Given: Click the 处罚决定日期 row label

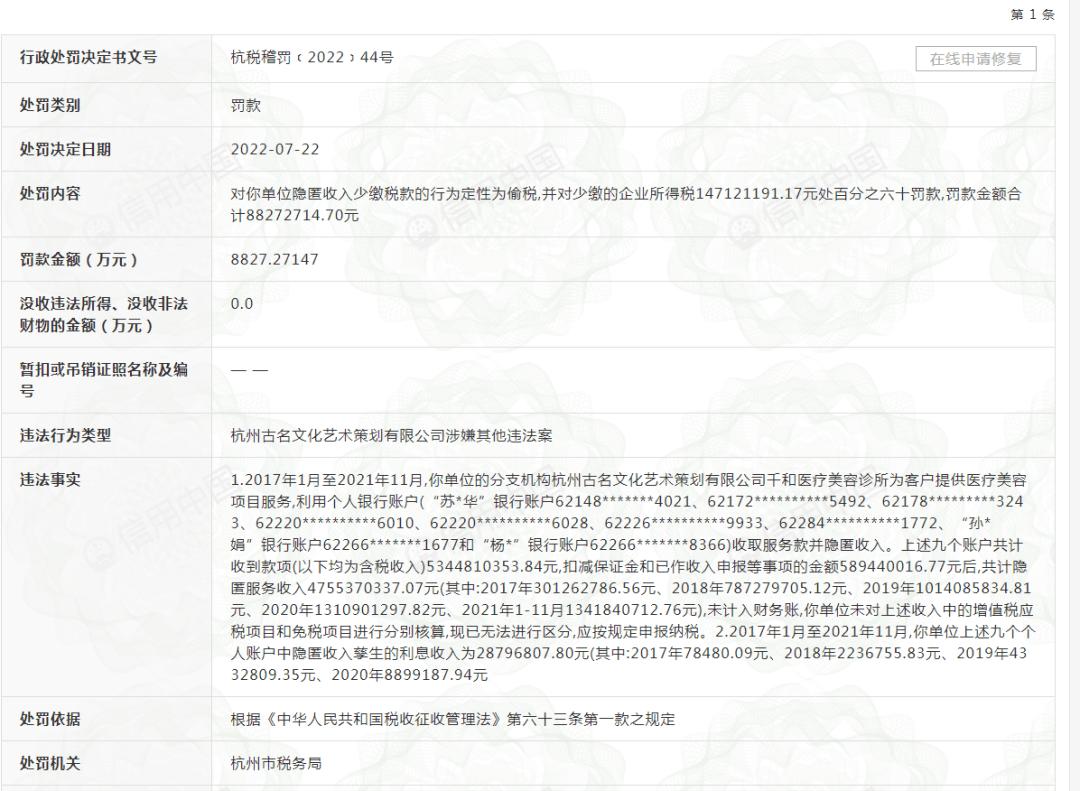Looking at the screenshot, I should coord(68,149).
